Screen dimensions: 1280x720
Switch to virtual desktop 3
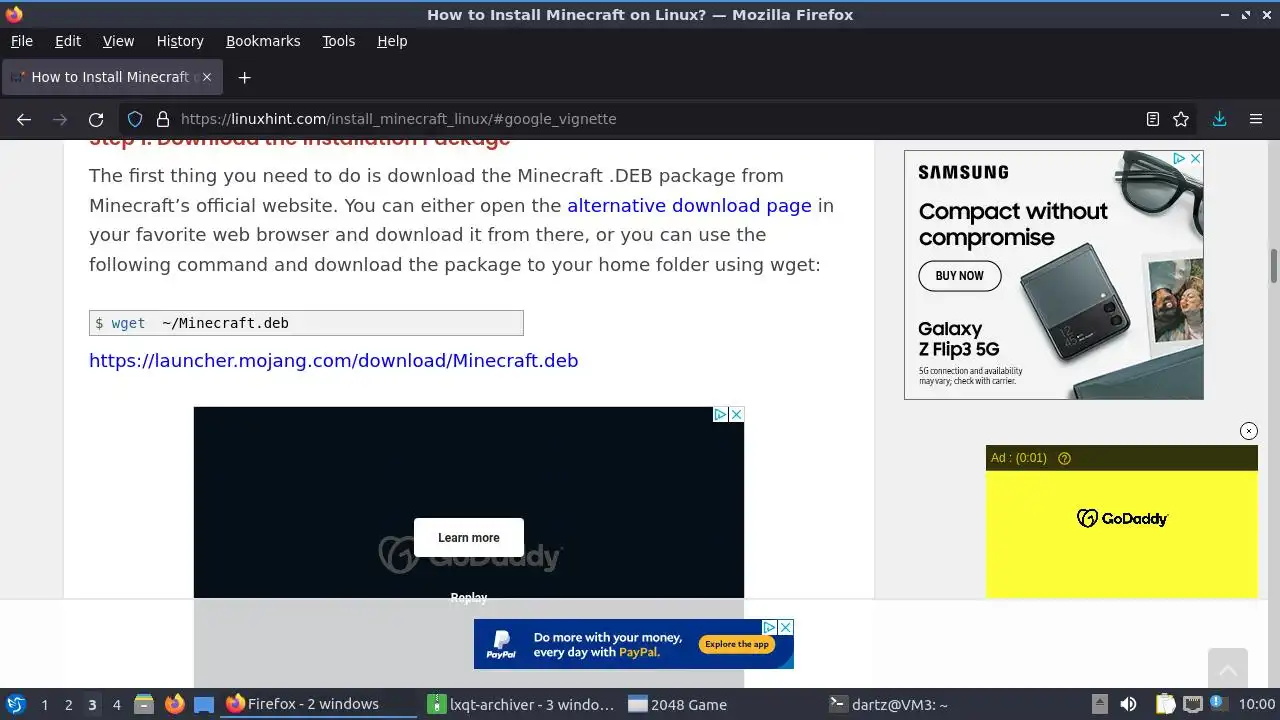(x=92, y=704)
